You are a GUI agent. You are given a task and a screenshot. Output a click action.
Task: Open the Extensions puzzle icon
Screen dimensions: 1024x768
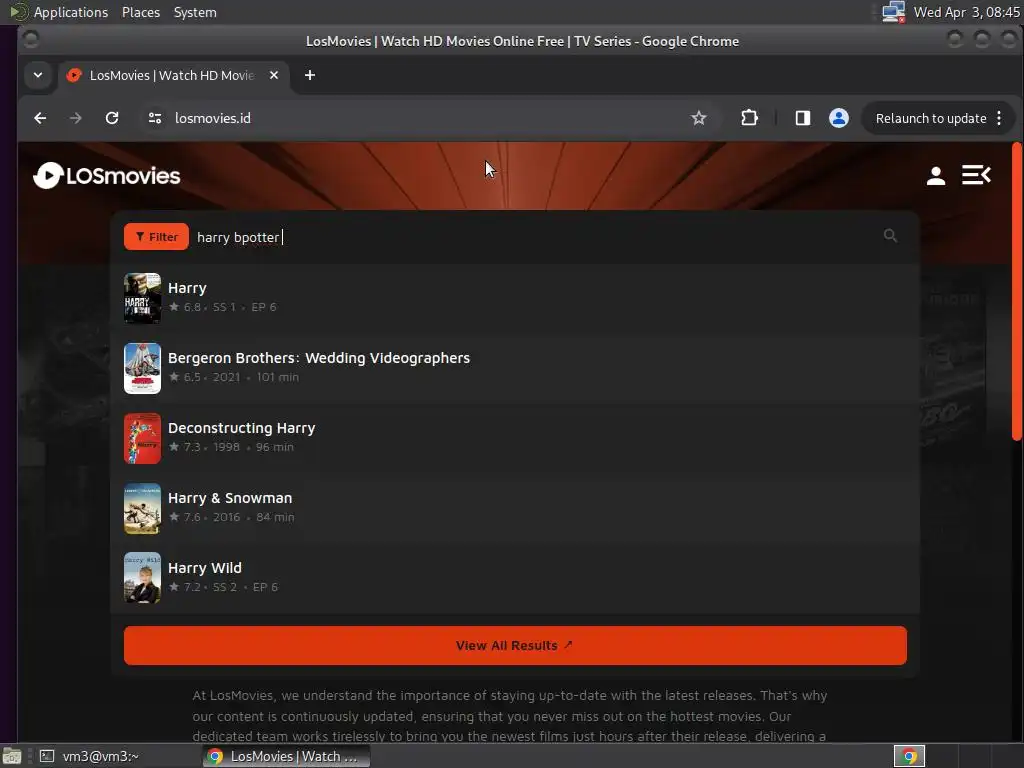pos(750,118)
